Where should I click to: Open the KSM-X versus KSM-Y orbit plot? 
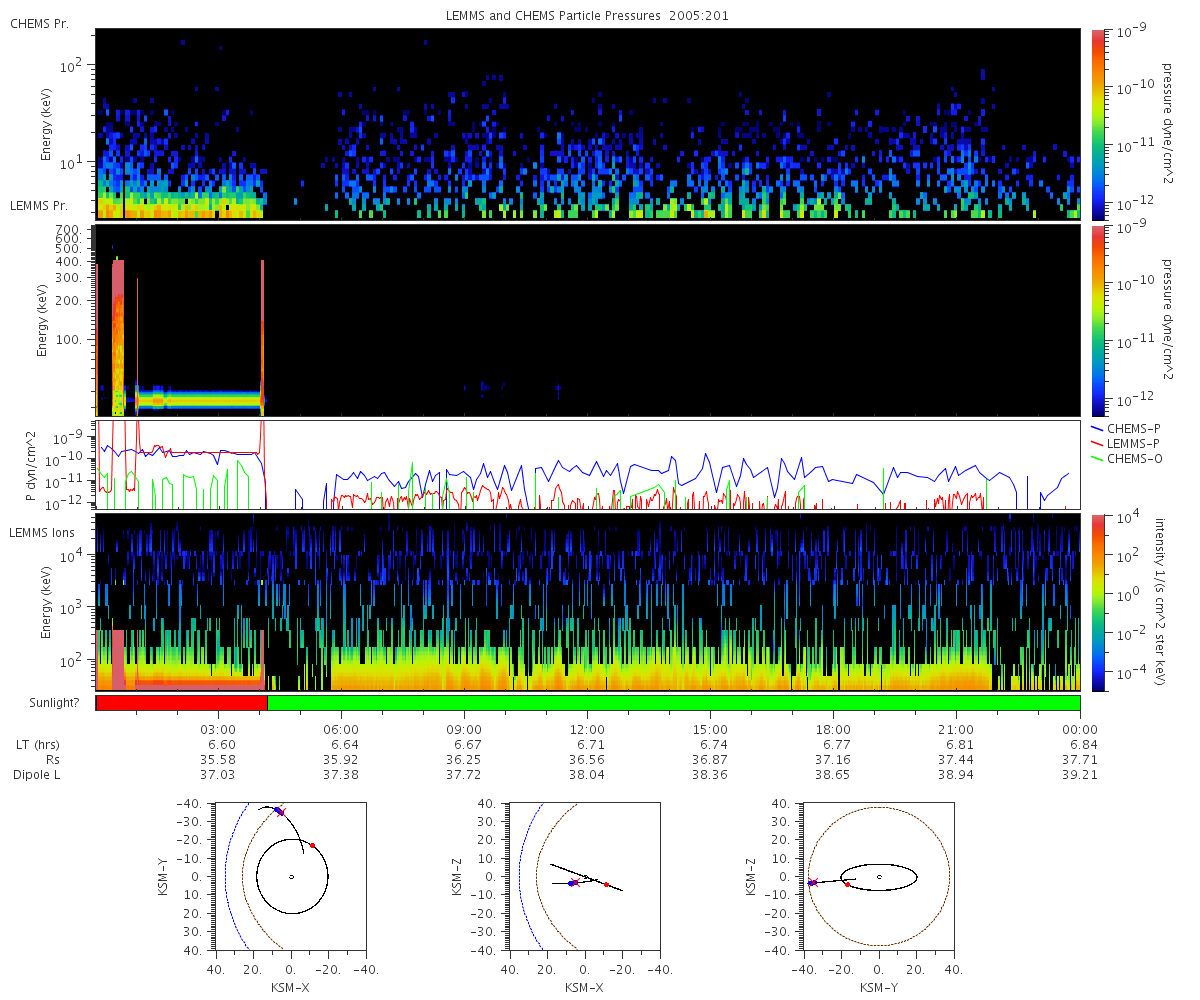(290, 876)
